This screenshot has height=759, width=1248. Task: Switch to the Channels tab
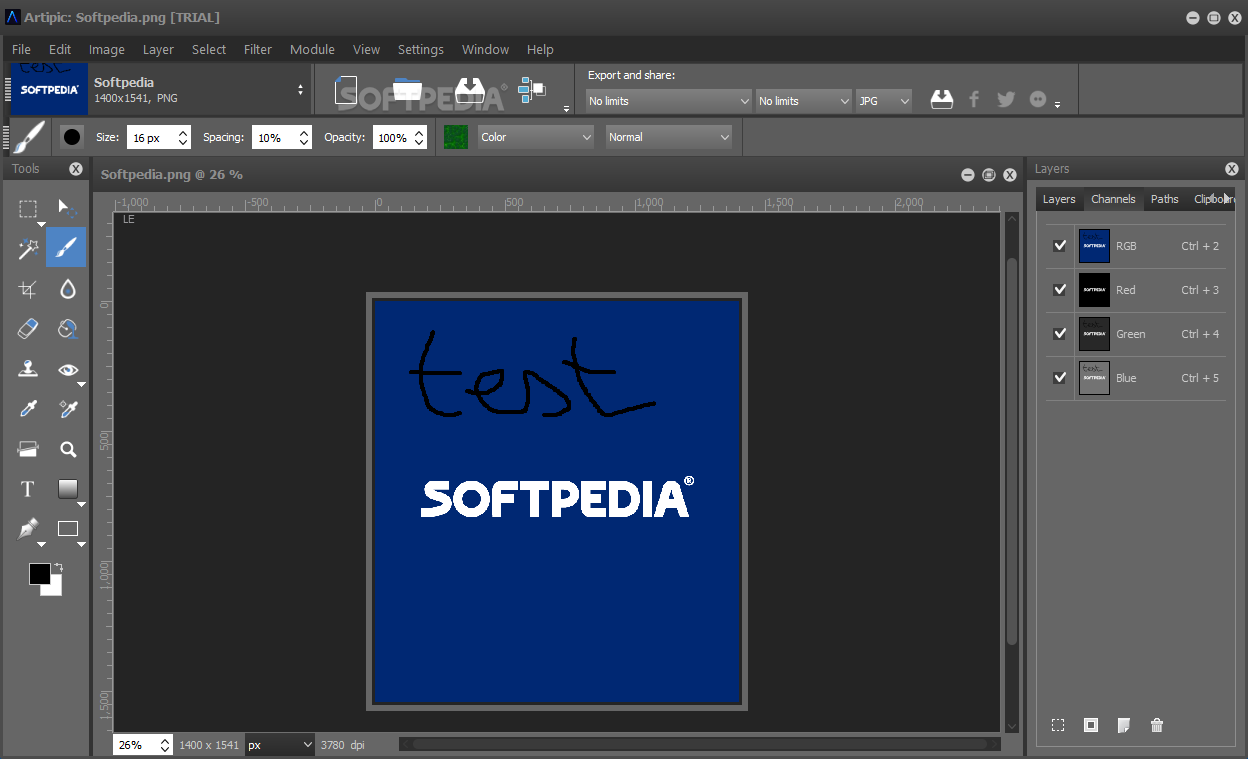pos(1113,199)
